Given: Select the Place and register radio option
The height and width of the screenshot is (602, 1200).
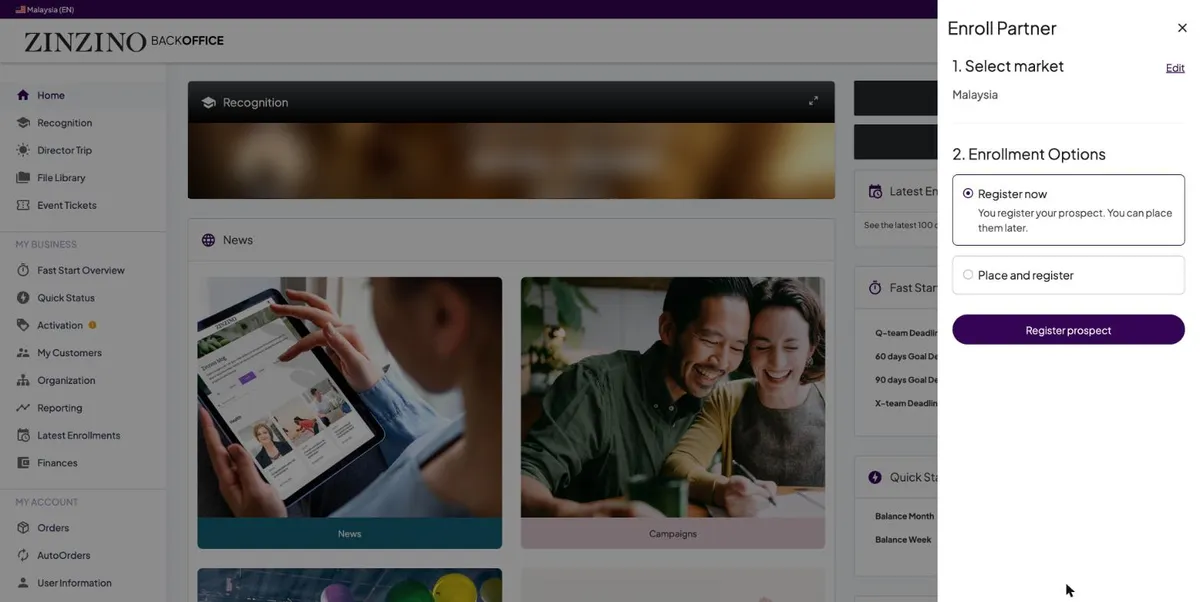Looking at the screenshot, I should coord(968,275).
